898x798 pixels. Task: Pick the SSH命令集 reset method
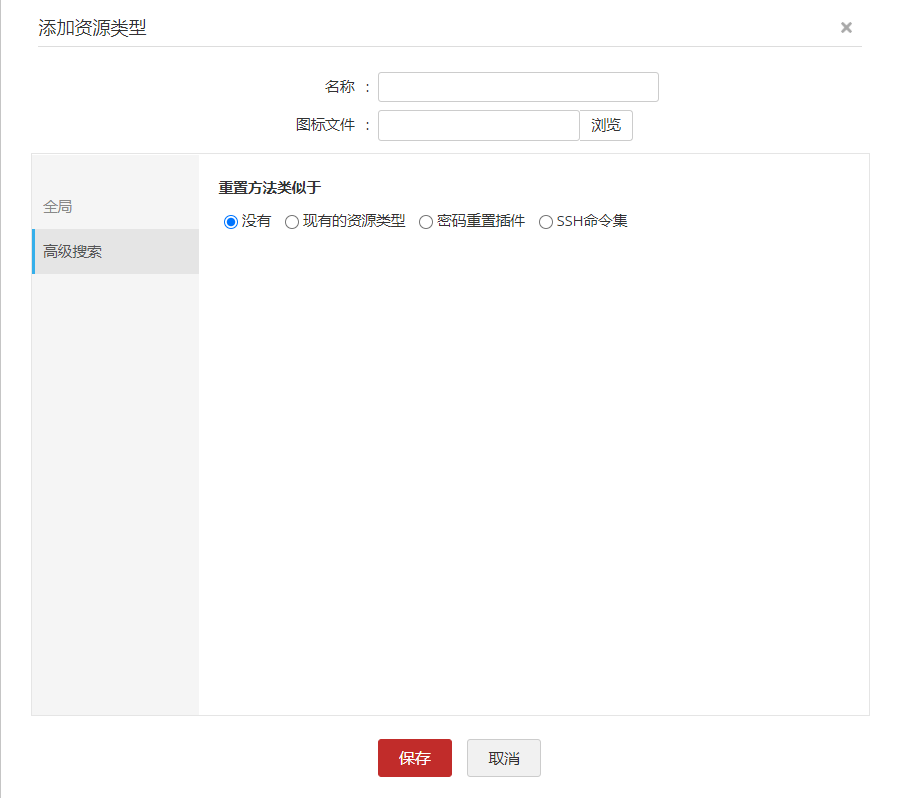tap(545, 221)
